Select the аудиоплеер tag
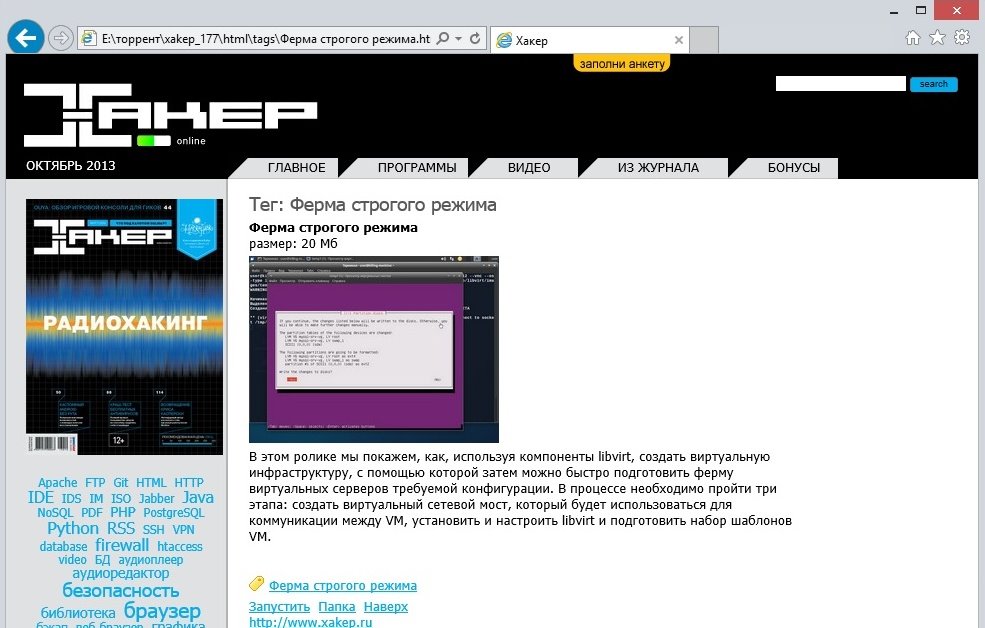985x628 pixels. click(151, 560)
